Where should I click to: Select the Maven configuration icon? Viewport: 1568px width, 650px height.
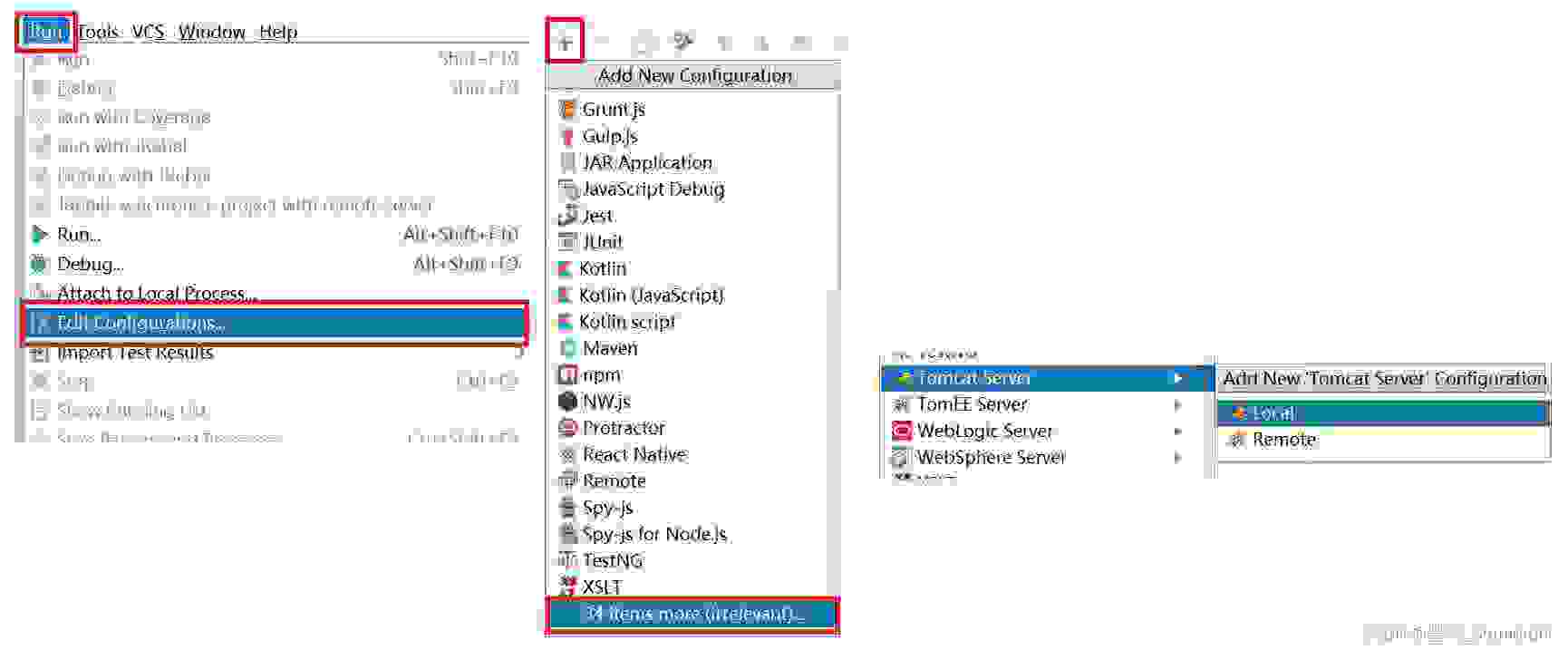(x=567, y=348)
